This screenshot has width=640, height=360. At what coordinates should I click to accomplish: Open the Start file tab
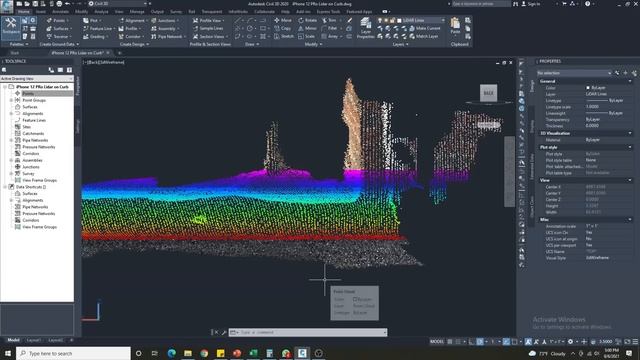[x=15, y=53]
